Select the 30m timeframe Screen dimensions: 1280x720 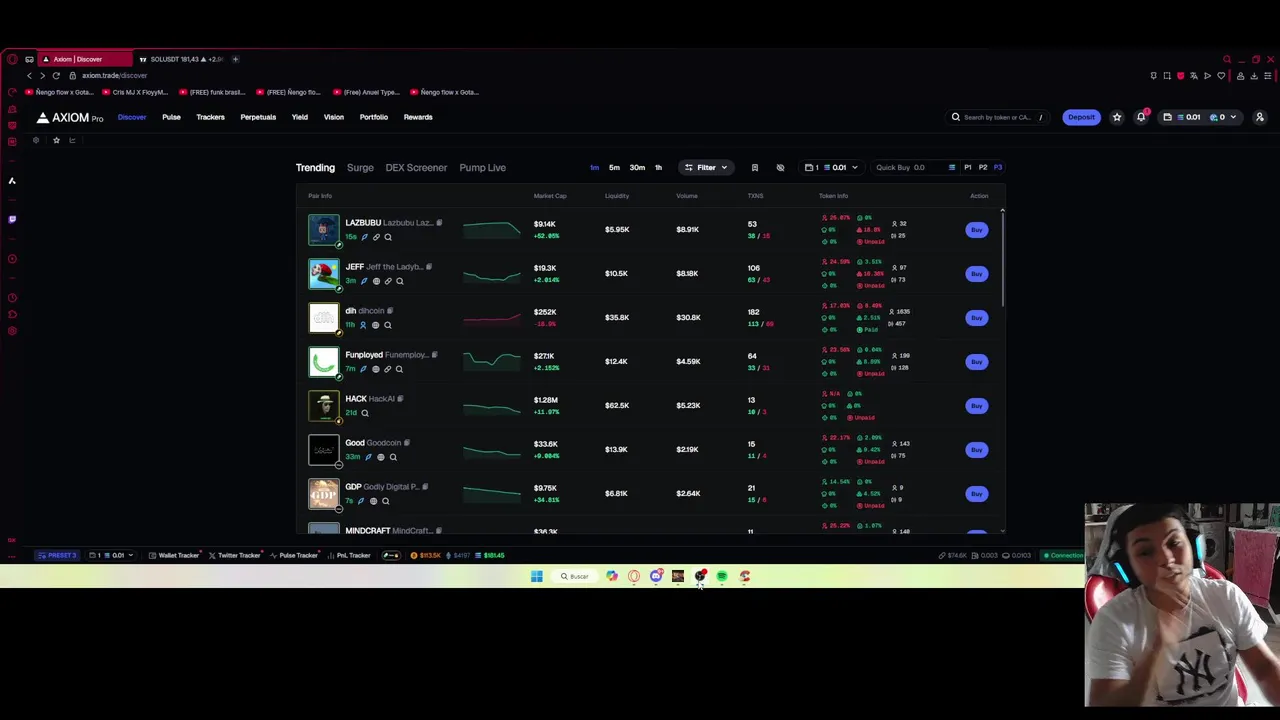(637, 167)
